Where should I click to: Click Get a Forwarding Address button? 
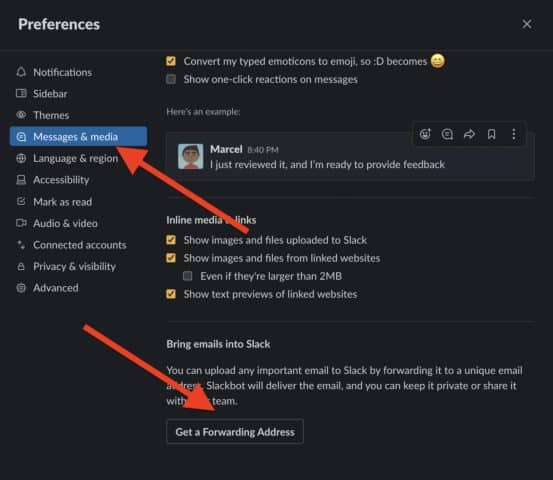[x=235, y=432]
